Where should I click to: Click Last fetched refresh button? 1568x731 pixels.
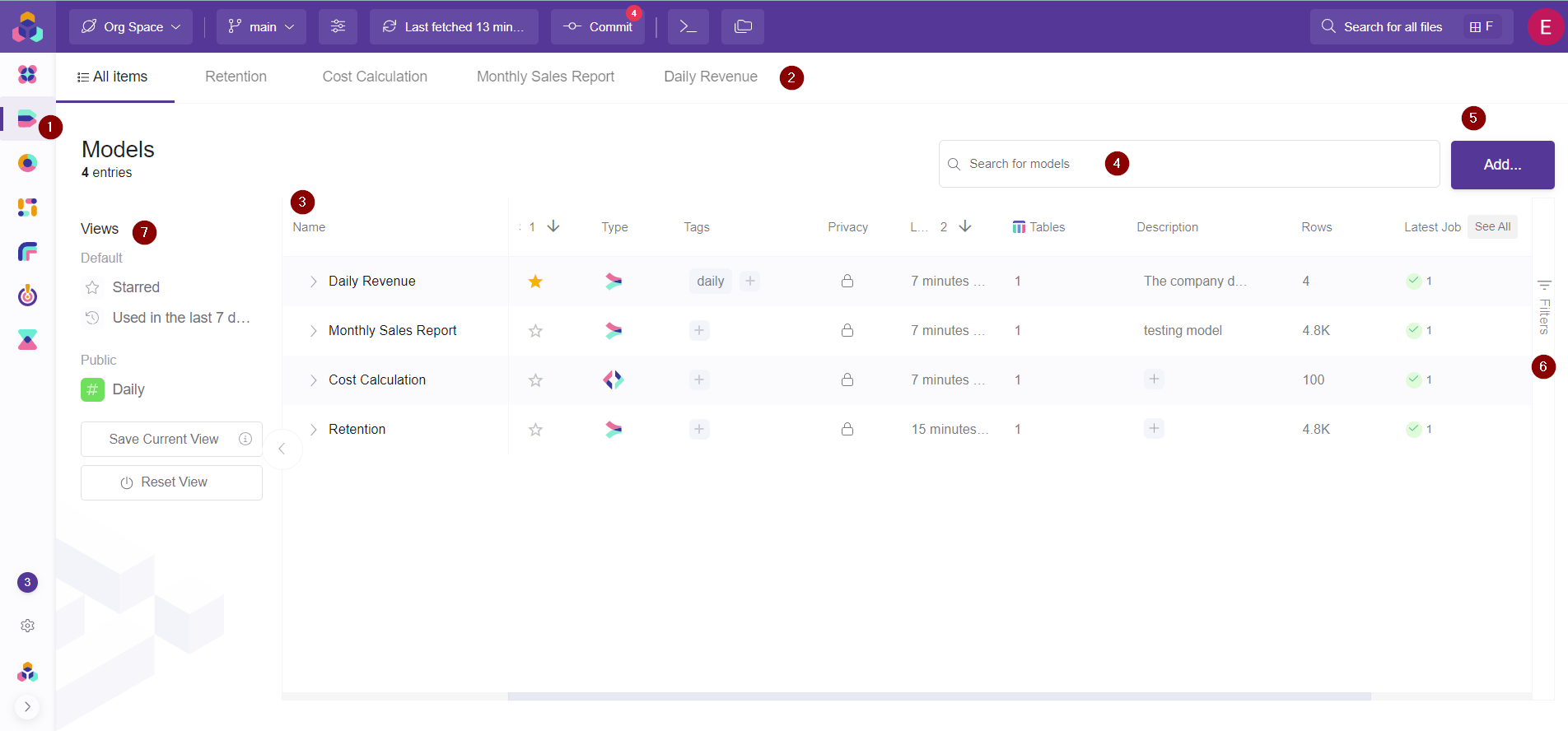[x=454, y=26]
